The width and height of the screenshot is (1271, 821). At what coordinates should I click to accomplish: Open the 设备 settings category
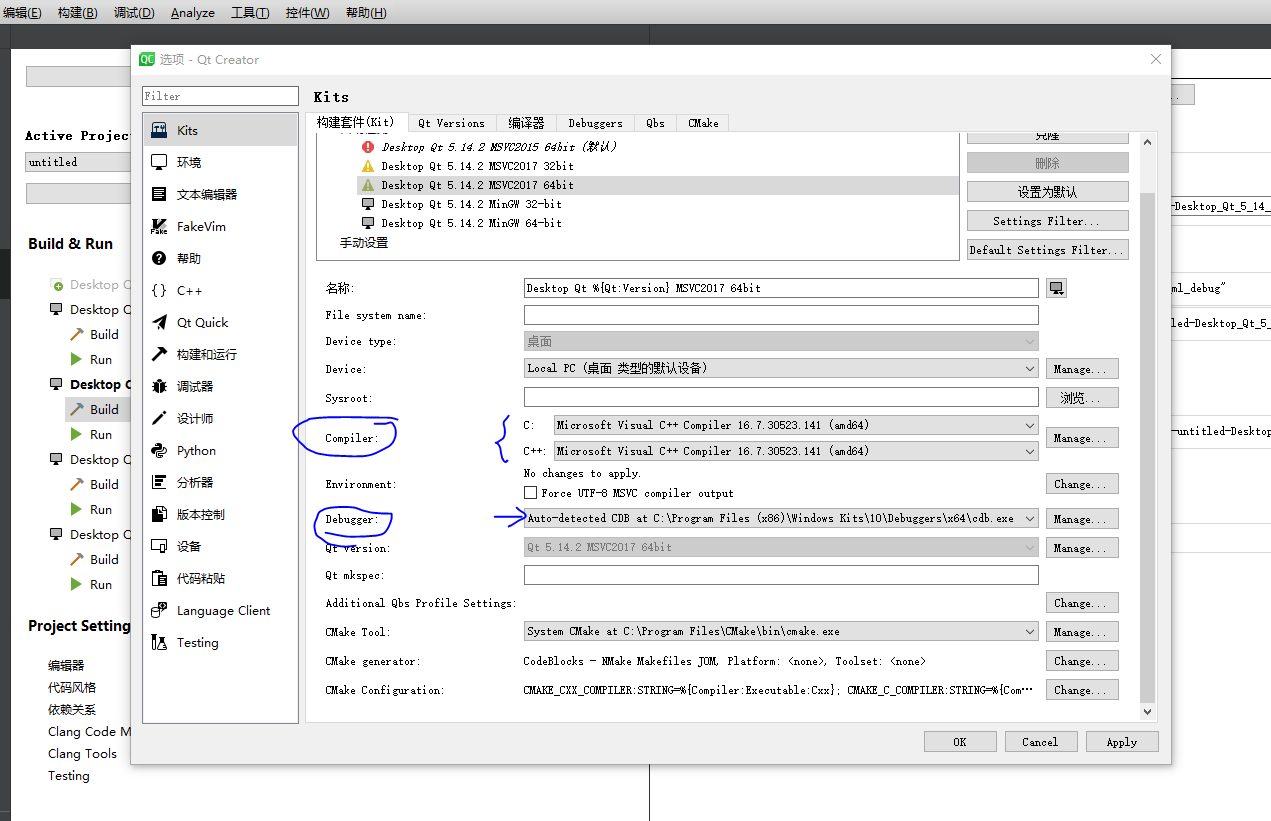coord(220,546)
